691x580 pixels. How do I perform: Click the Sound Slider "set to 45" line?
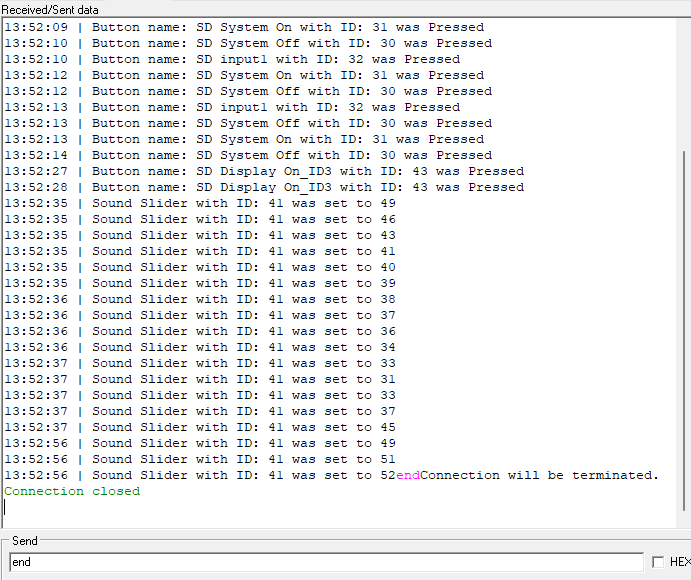point(200,427)
